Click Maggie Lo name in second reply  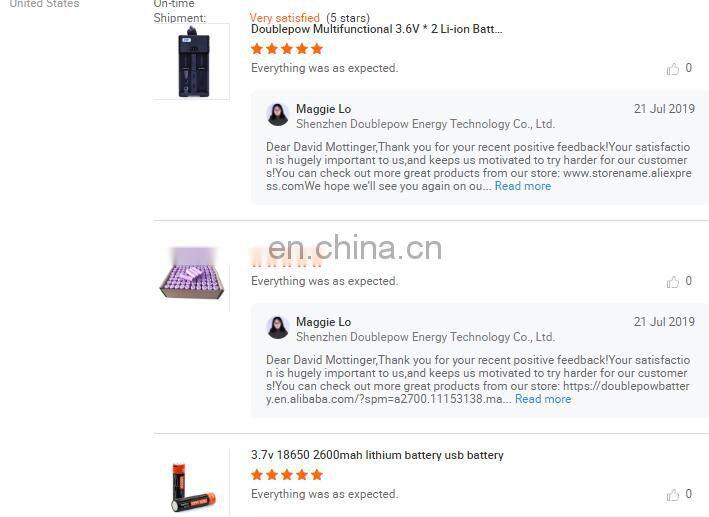pyautogui.click(x=323, y=322)
